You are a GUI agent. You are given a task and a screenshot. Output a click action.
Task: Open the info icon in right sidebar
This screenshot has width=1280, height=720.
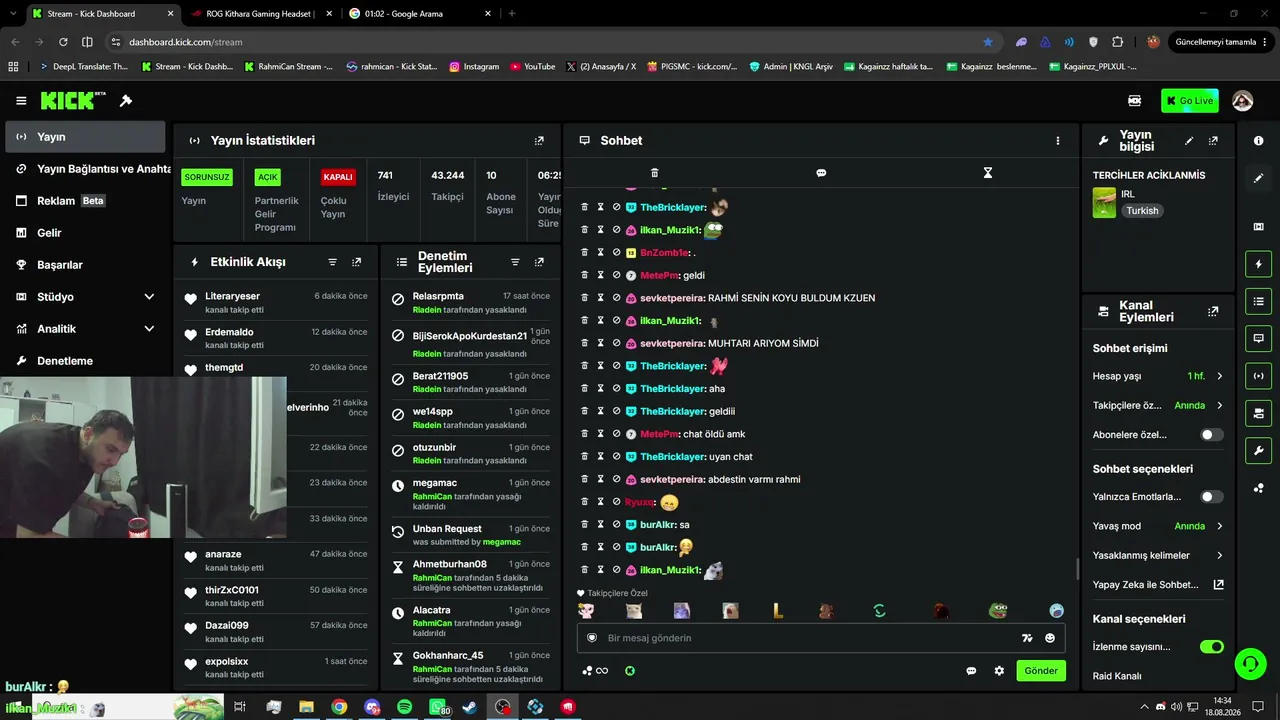1258,141
